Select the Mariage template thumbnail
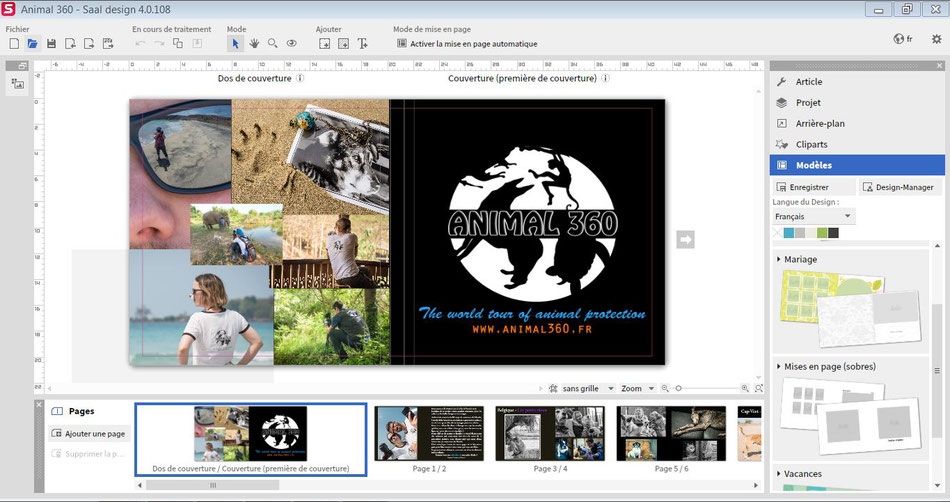Viewport: 950px width, 502px height. (850, 308)
